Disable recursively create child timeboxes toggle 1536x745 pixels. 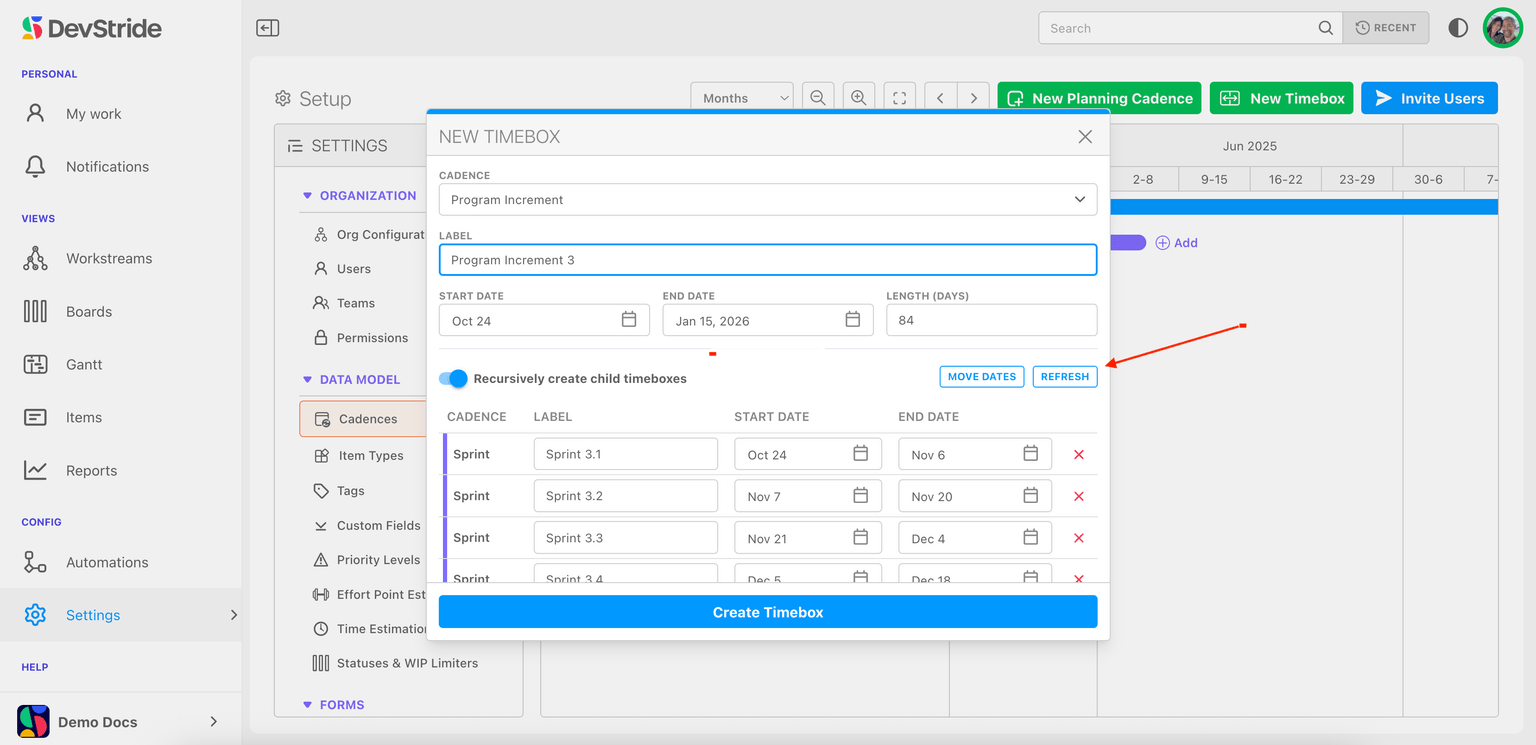(454, 378)
